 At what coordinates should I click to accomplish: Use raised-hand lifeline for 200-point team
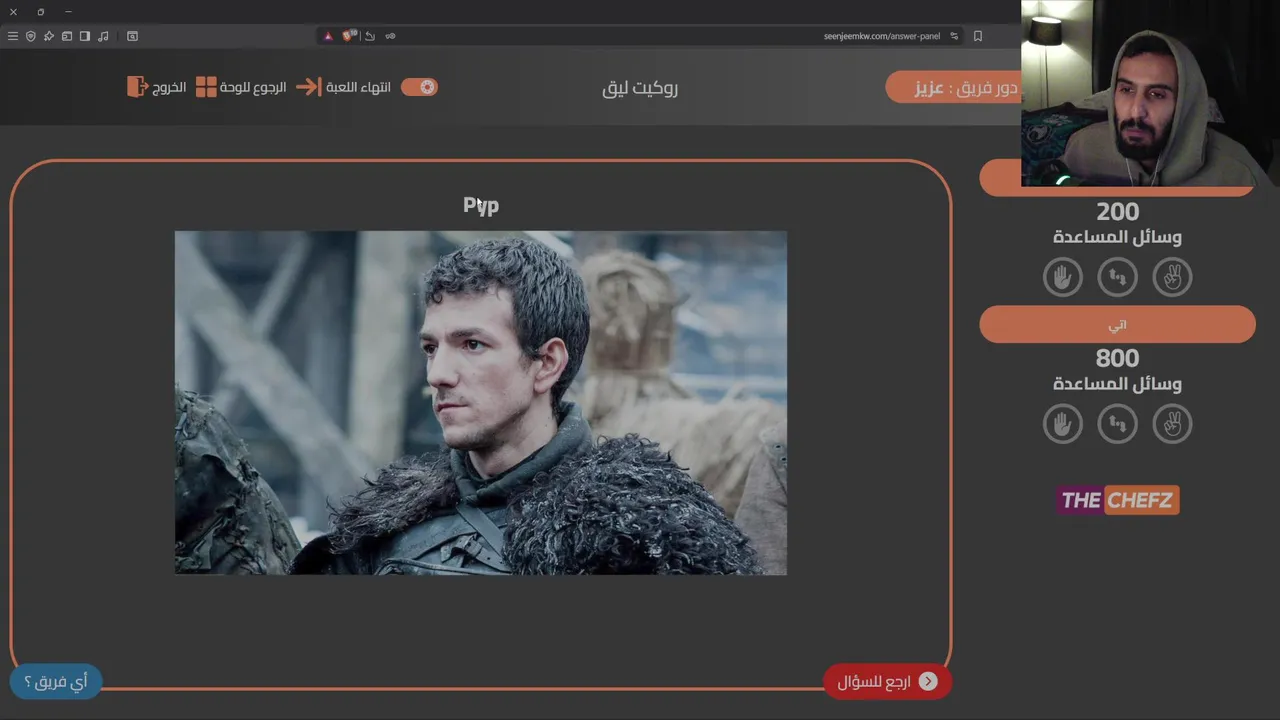point(1063,277)
